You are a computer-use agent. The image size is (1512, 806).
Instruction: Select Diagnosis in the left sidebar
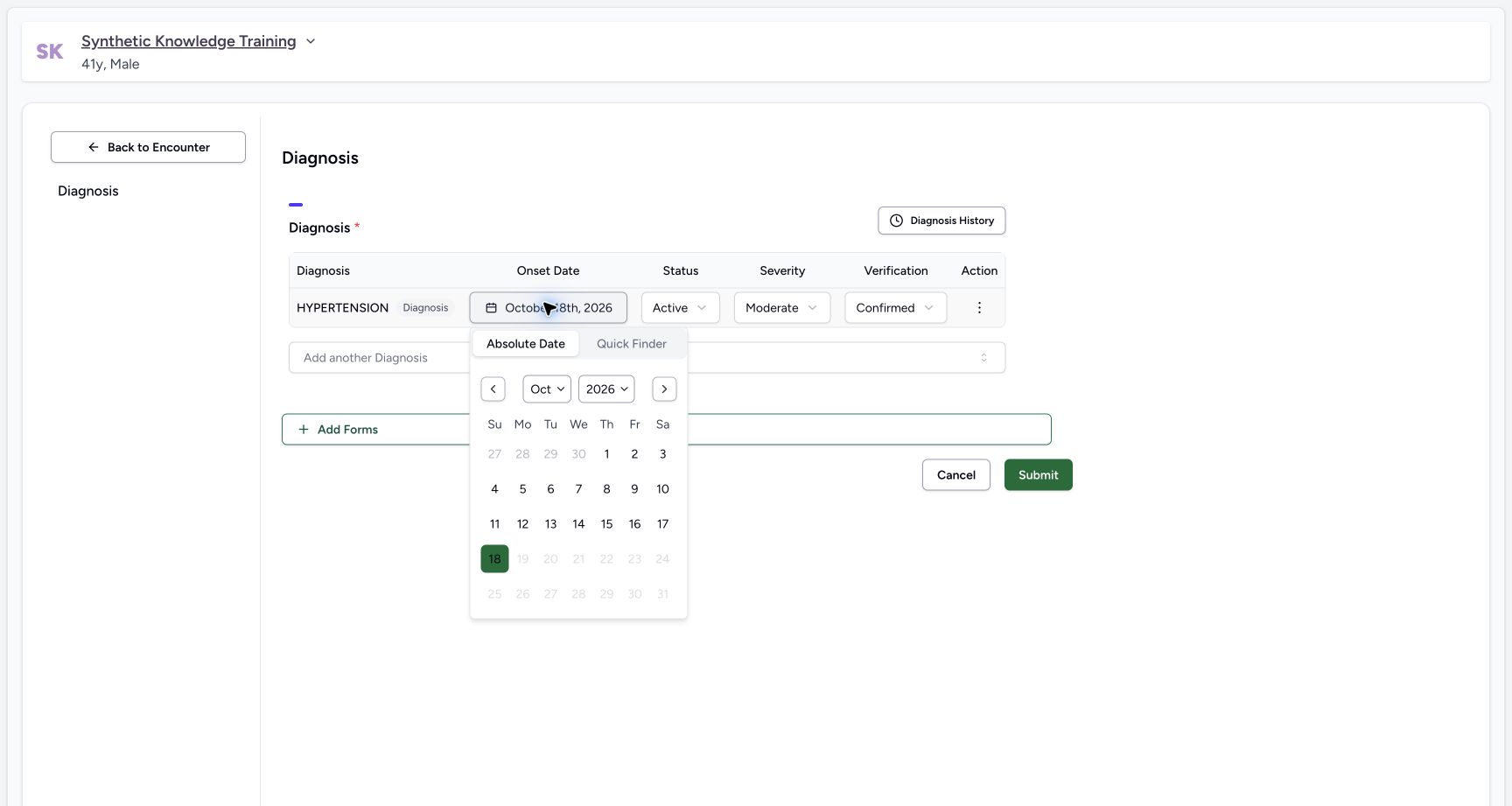(88, 191)
